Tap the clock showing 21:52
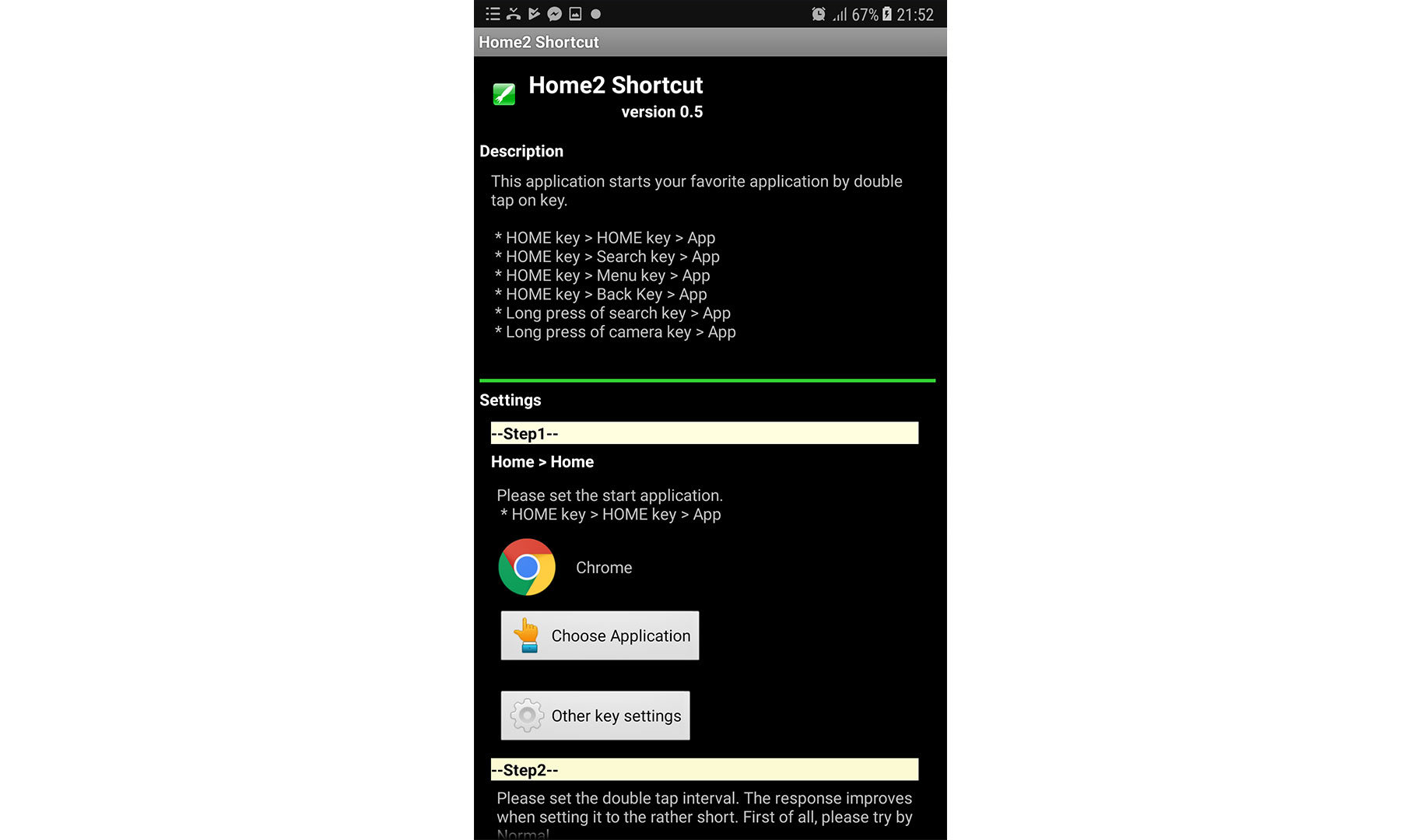Screen dimensions: 1421x840 click(x=915, y=15)
